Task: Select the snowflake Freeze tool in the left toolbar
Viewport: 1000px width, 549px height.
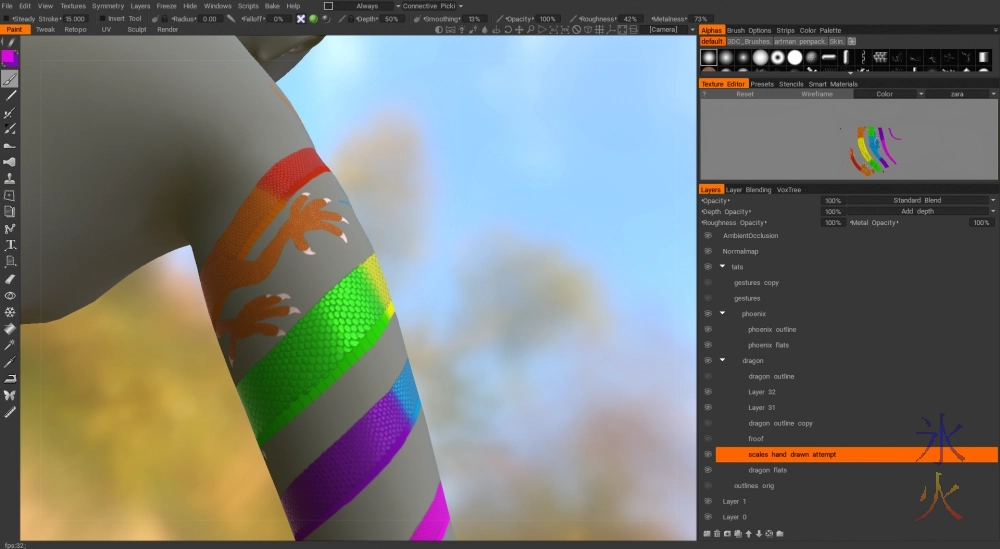Action: coord(10,312)
